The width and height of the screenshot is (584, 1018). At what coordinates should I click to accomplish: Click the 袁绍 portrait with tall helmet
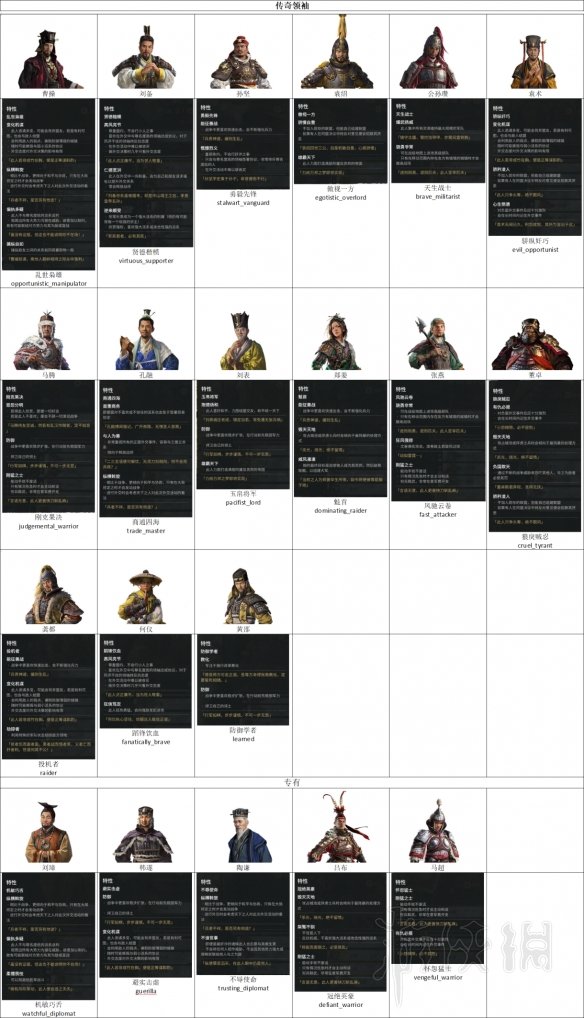[x=340, y=52]
